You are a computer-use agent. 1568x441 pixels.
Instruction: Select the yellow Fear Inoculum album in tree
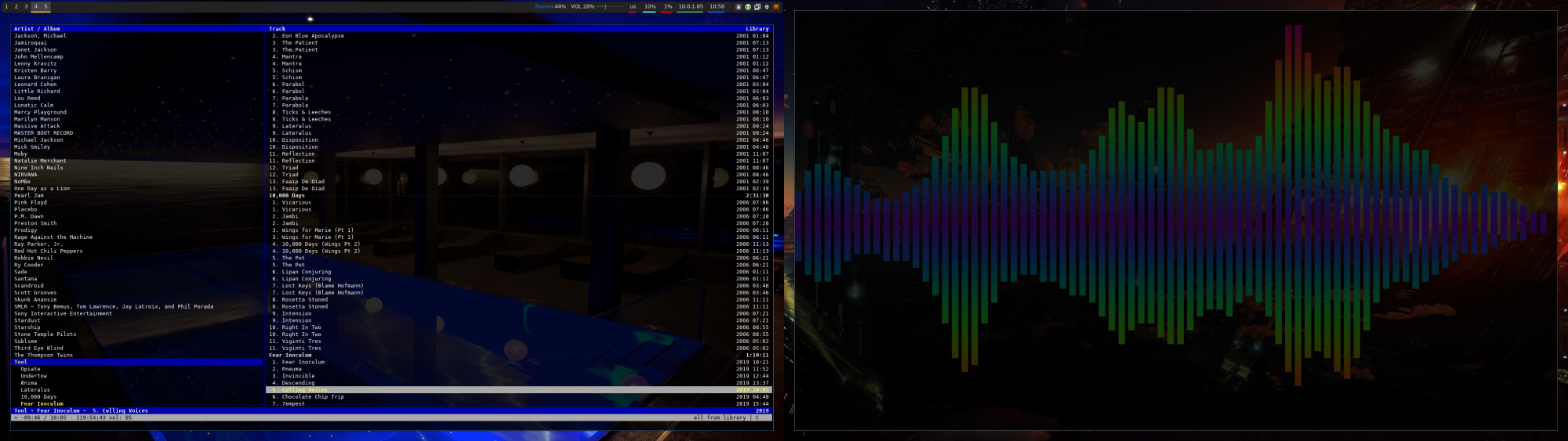pos(42,404)
